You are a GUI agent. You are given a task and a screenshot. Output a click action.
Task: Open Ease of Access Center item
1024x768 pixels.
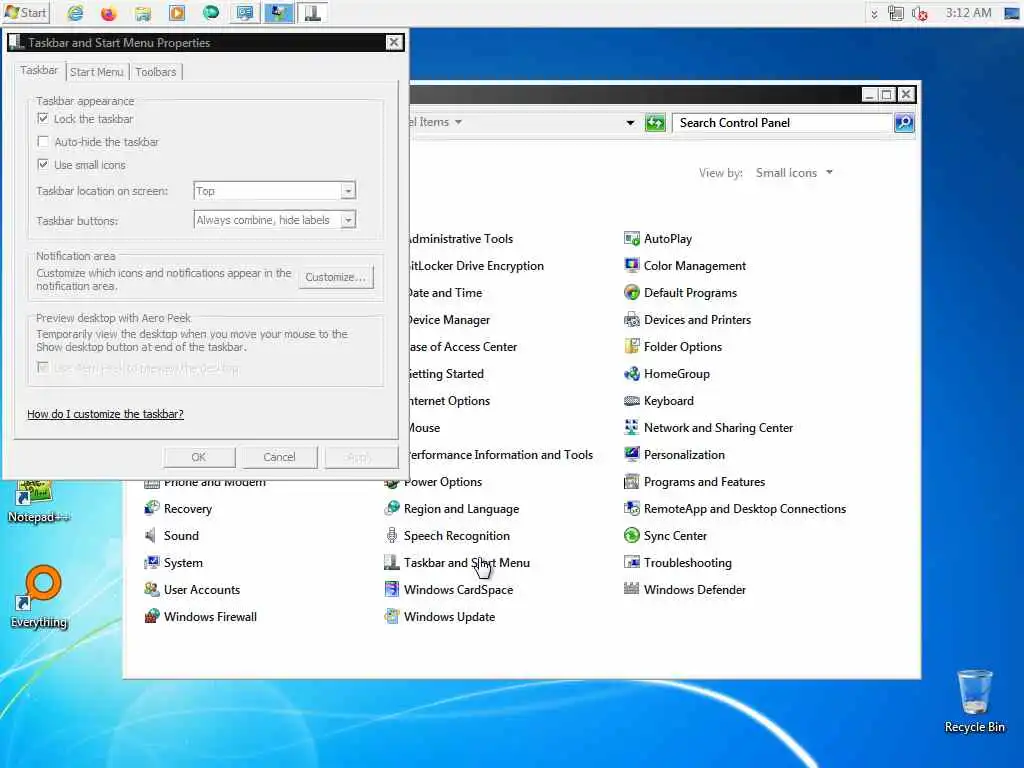[463, 346]
